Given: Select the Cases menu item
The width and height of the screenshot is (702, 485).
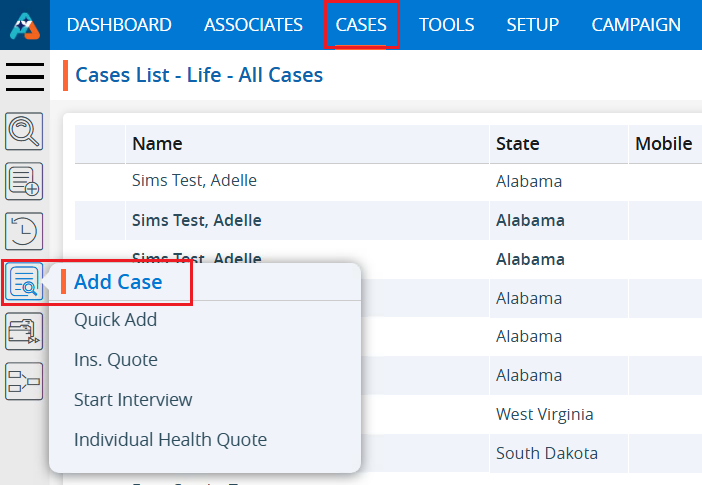Looking at the screenshot, I should click(361, 25).
